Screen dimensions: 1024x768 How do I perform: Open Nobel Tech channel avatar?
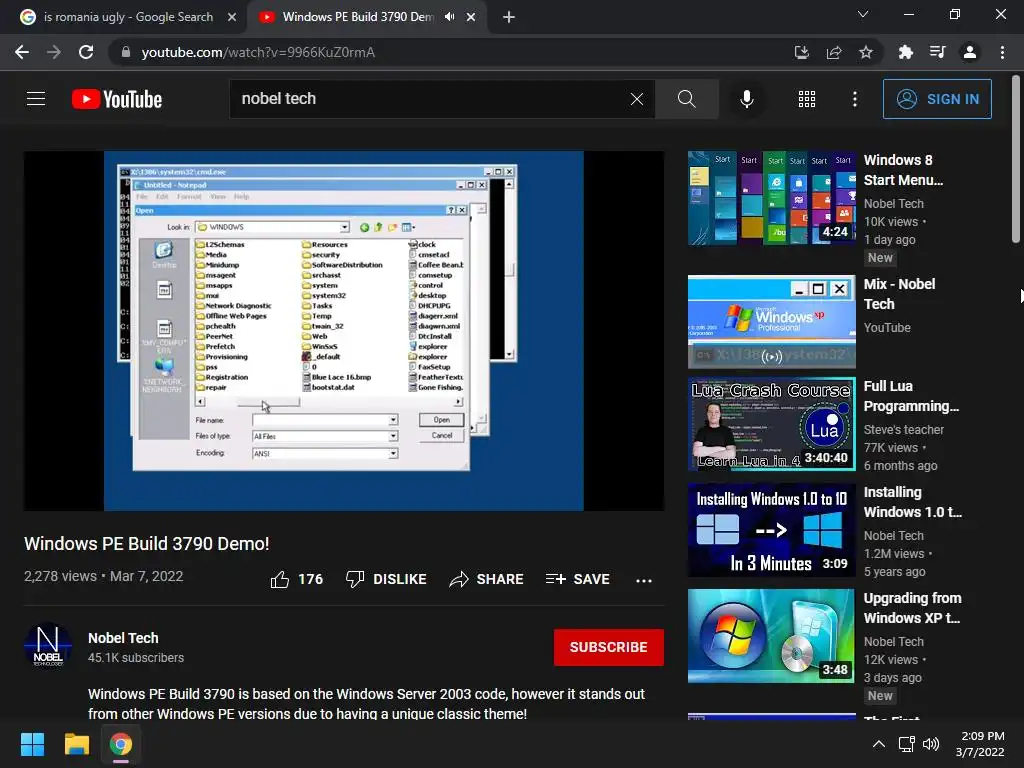(x=48, y=645)
